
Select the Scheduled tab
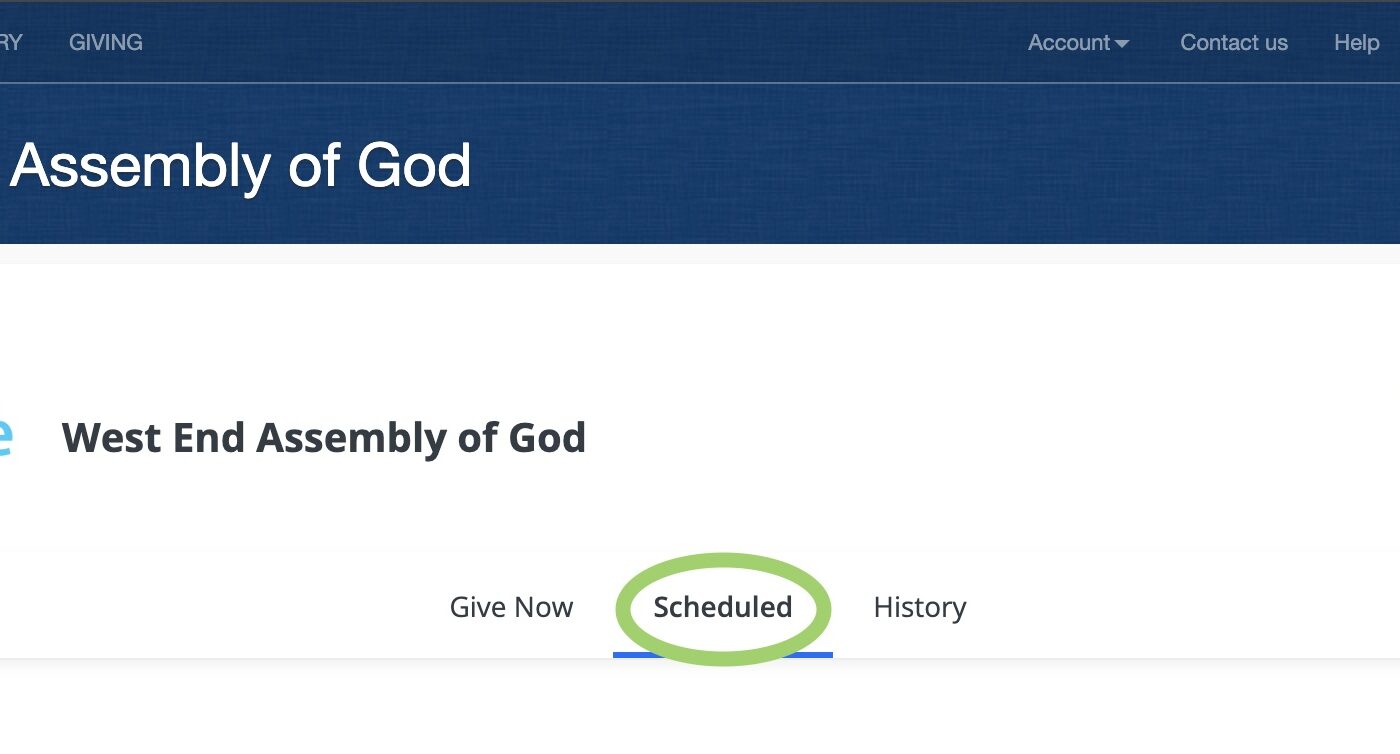pos(722,607)
